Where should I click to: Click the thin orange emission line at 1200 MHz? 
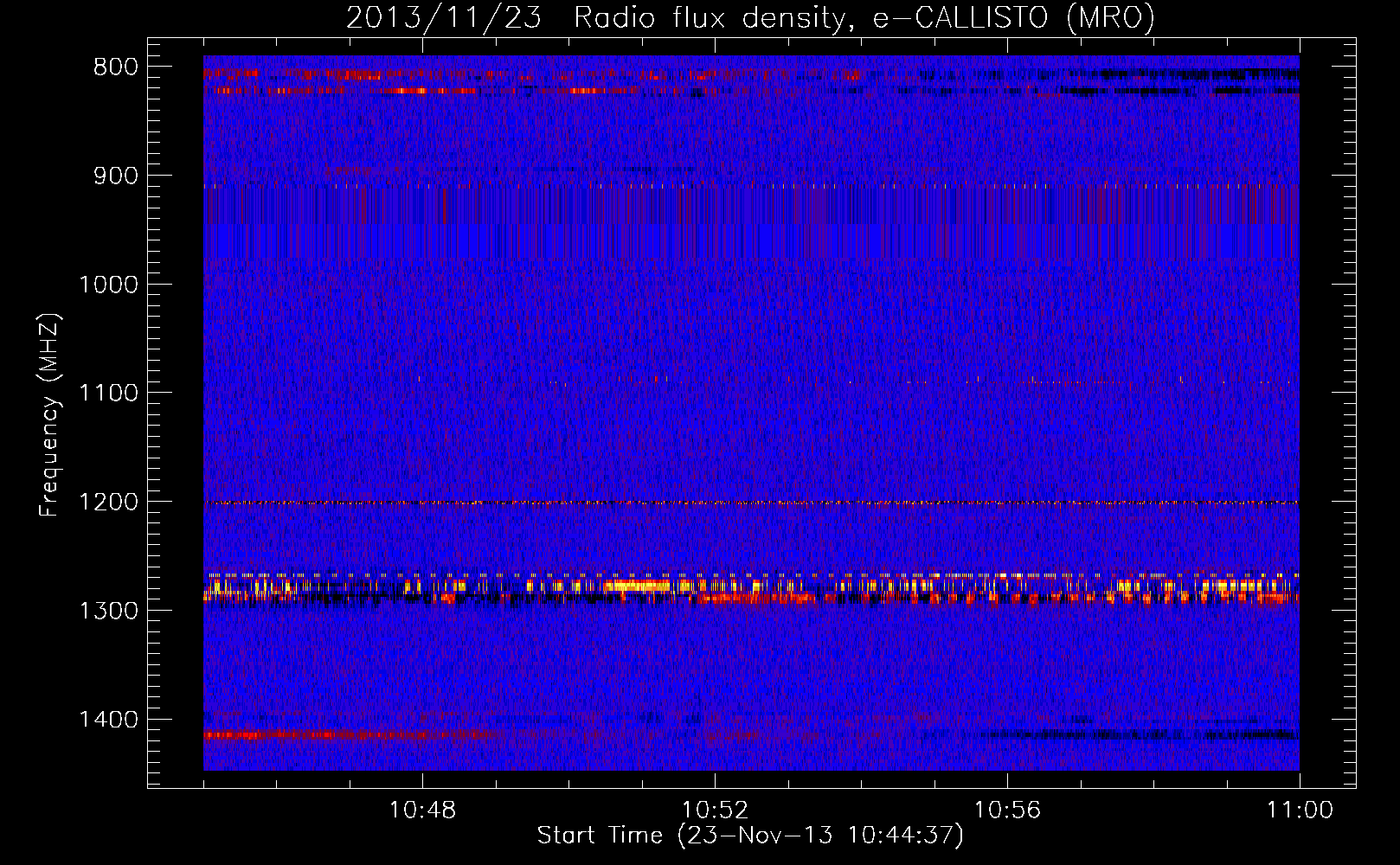[x=751, y=503]
